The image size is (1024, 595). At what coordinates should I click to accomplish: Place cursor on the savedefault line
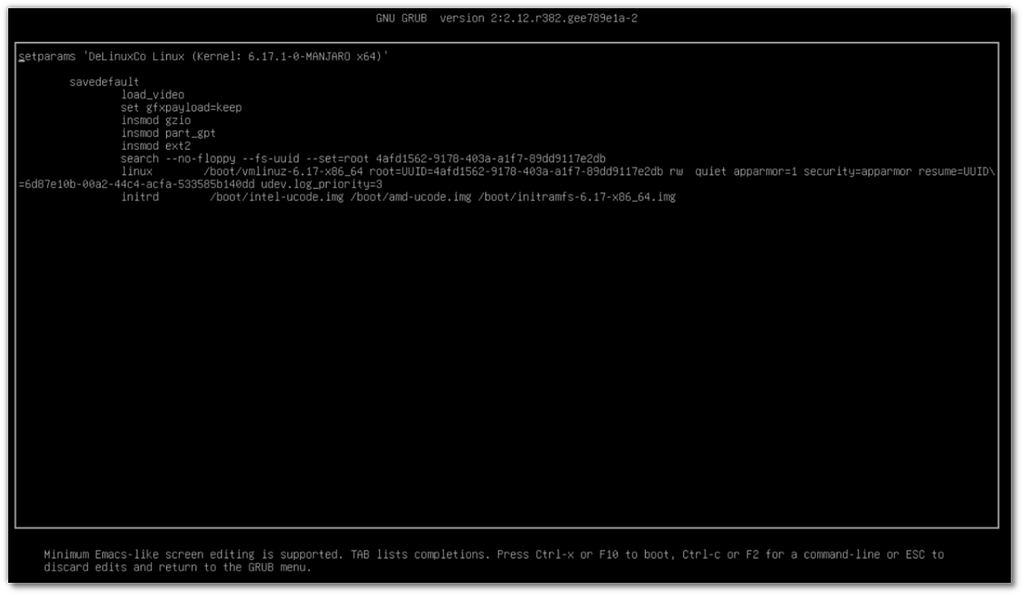[104, 82]
